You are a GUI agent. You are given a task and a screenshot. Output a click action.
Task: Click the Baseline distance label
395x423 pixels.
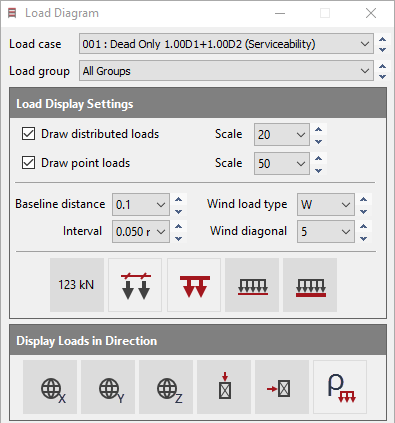click(60, 204)
